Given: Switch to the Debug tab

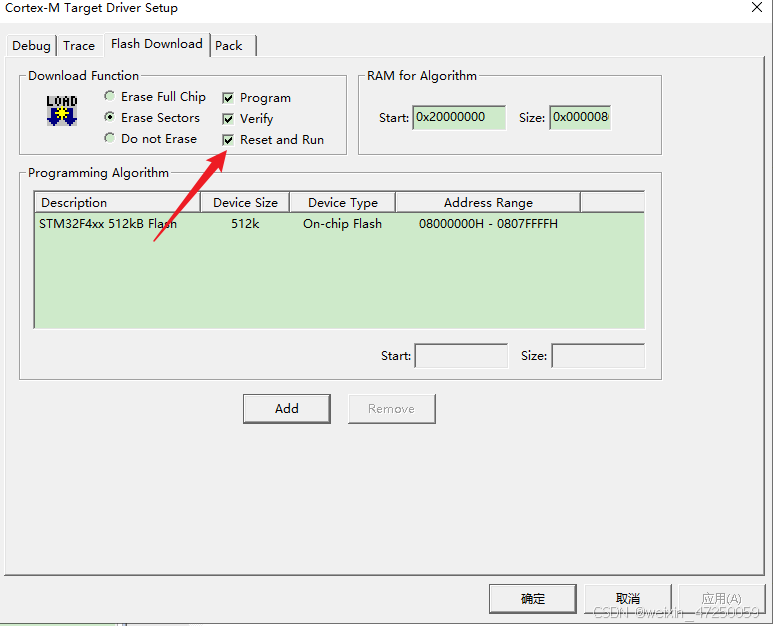Looking at the screenshot, I should click(x=31, y=46).
